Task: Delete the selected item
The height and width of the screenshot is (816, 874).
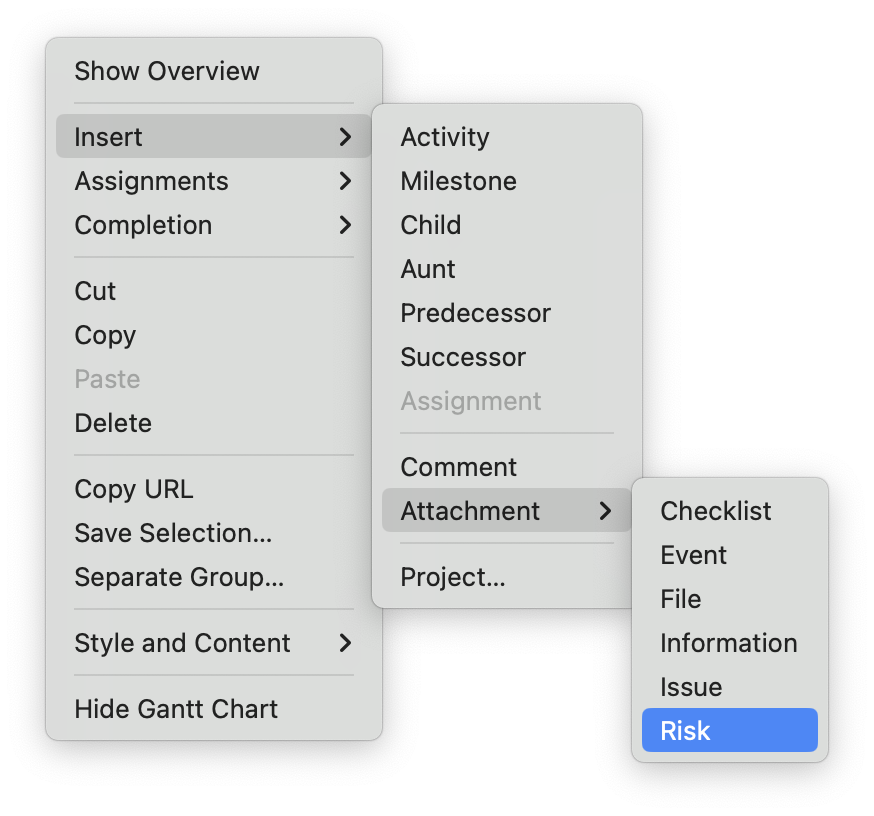Action: coord(113,423)
